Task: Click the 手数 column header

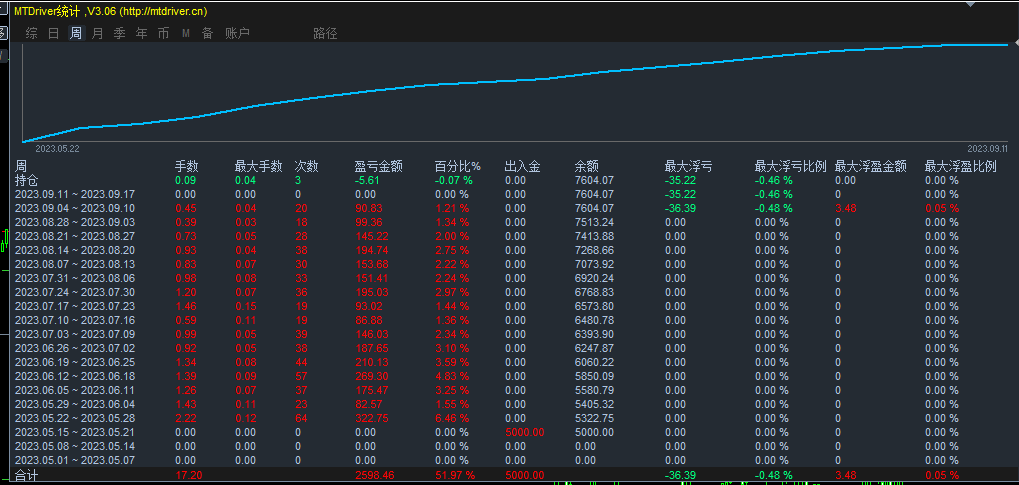Action: tap(187, 166)
